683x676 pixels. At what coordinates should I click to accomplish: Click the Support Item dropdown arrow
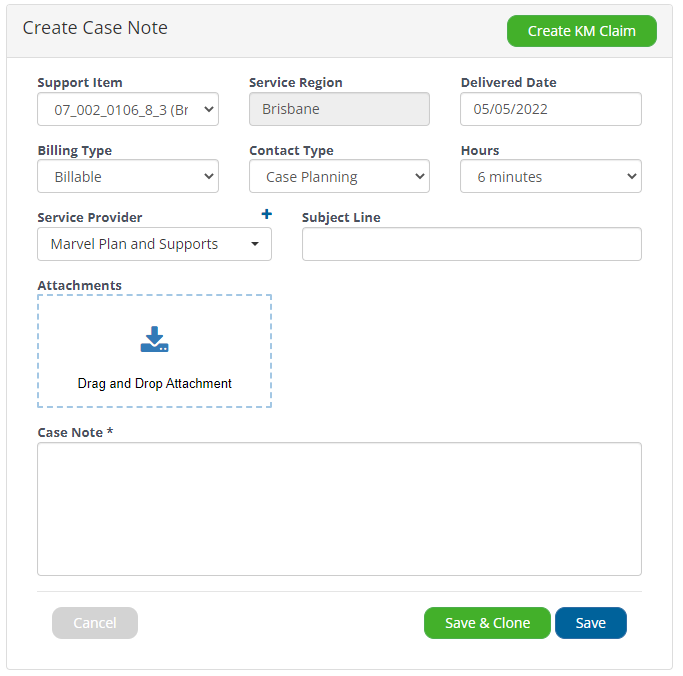click(x=209, y=109)
